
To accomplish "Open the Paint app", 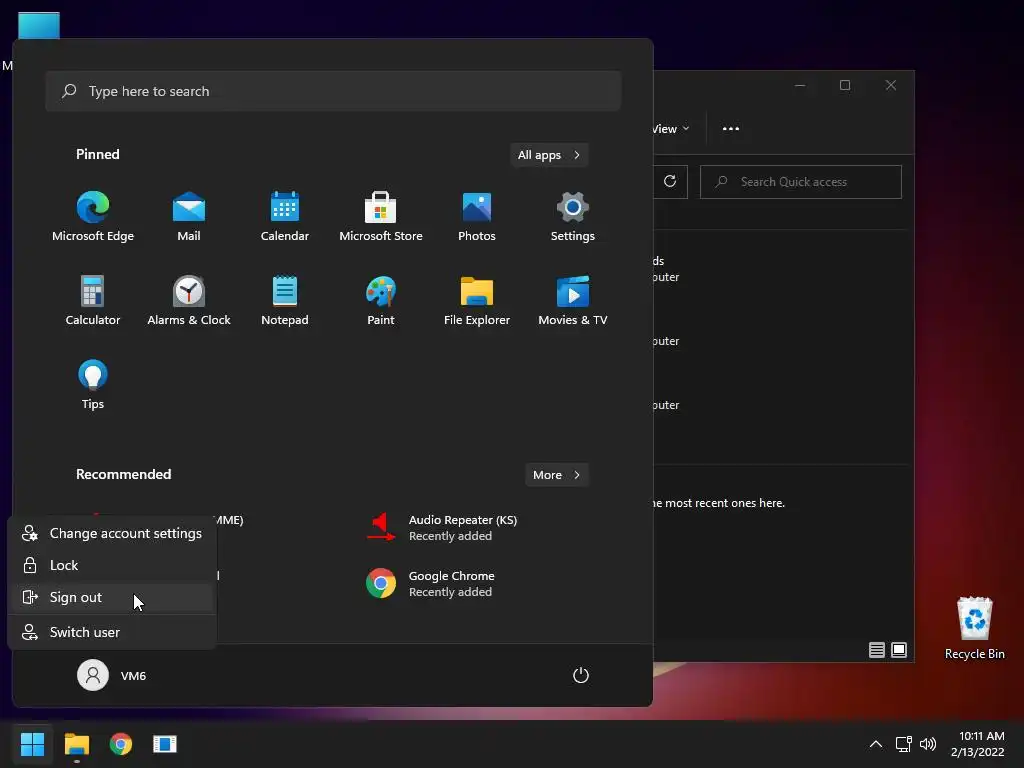I will pyautogui.click(x=381, y=300).
